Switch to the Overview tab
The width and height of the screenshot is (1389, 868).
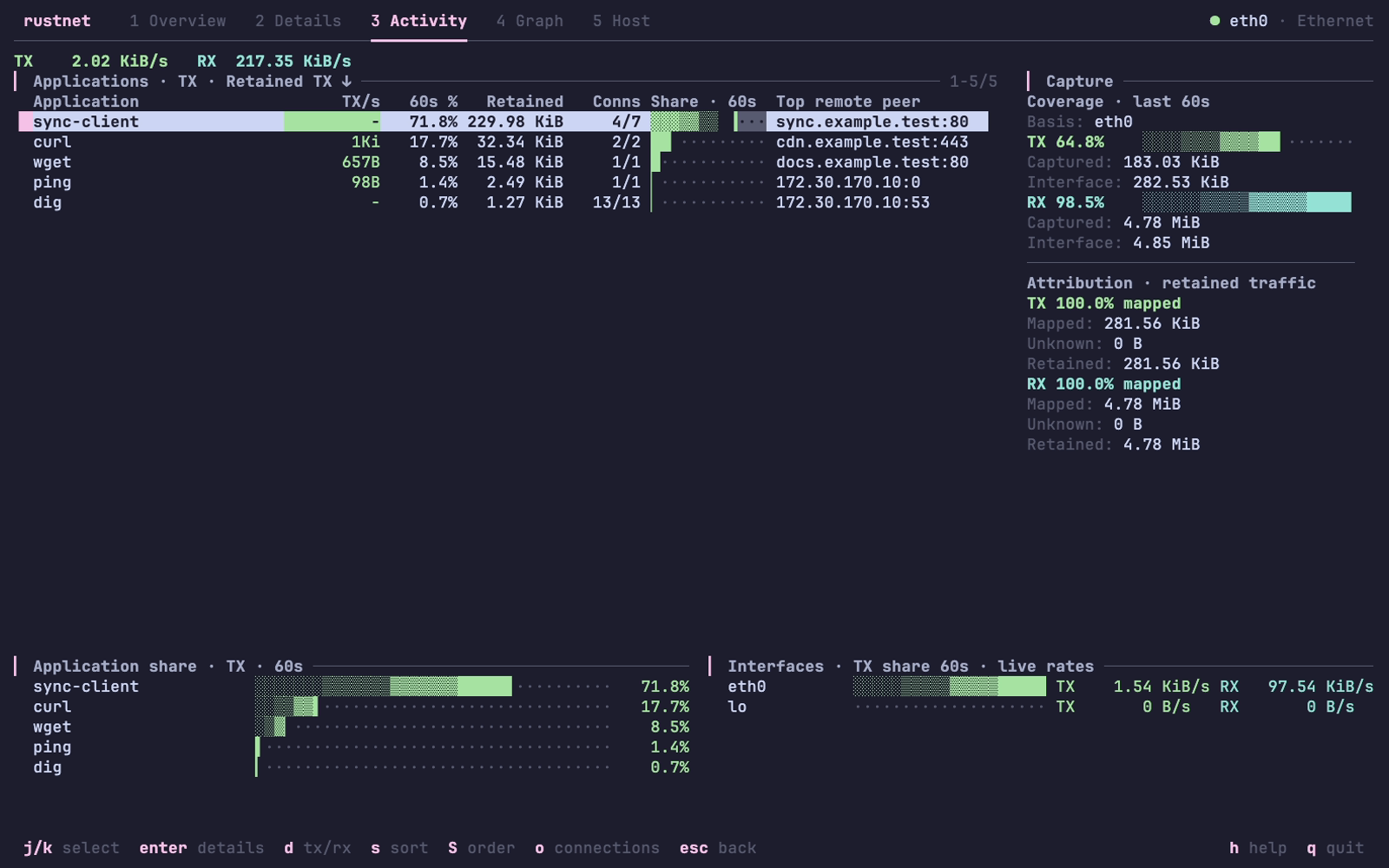point(178,21)
